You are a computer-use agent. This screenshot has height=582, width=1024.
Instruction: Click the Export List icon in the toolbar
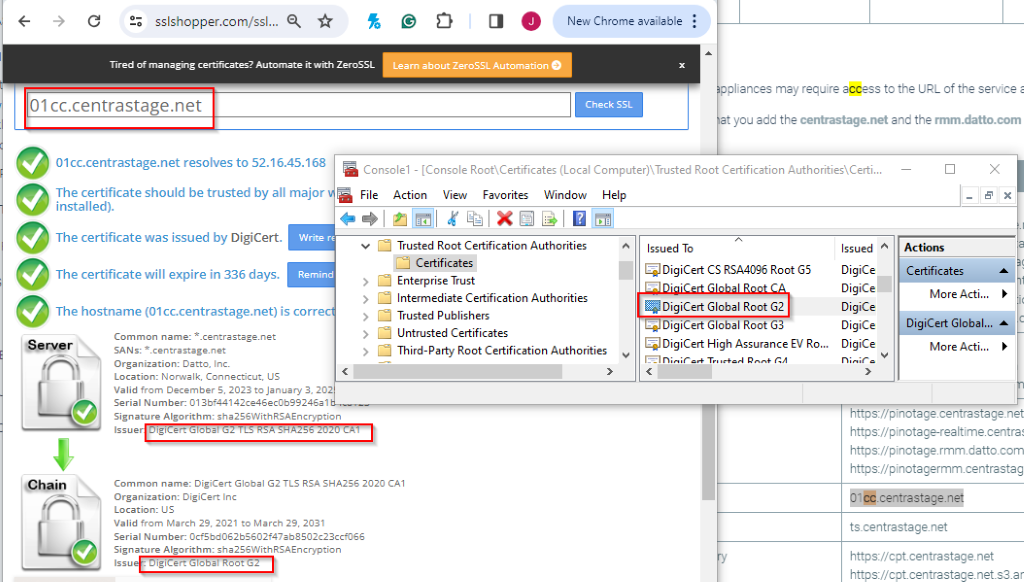tap(549, 218)
